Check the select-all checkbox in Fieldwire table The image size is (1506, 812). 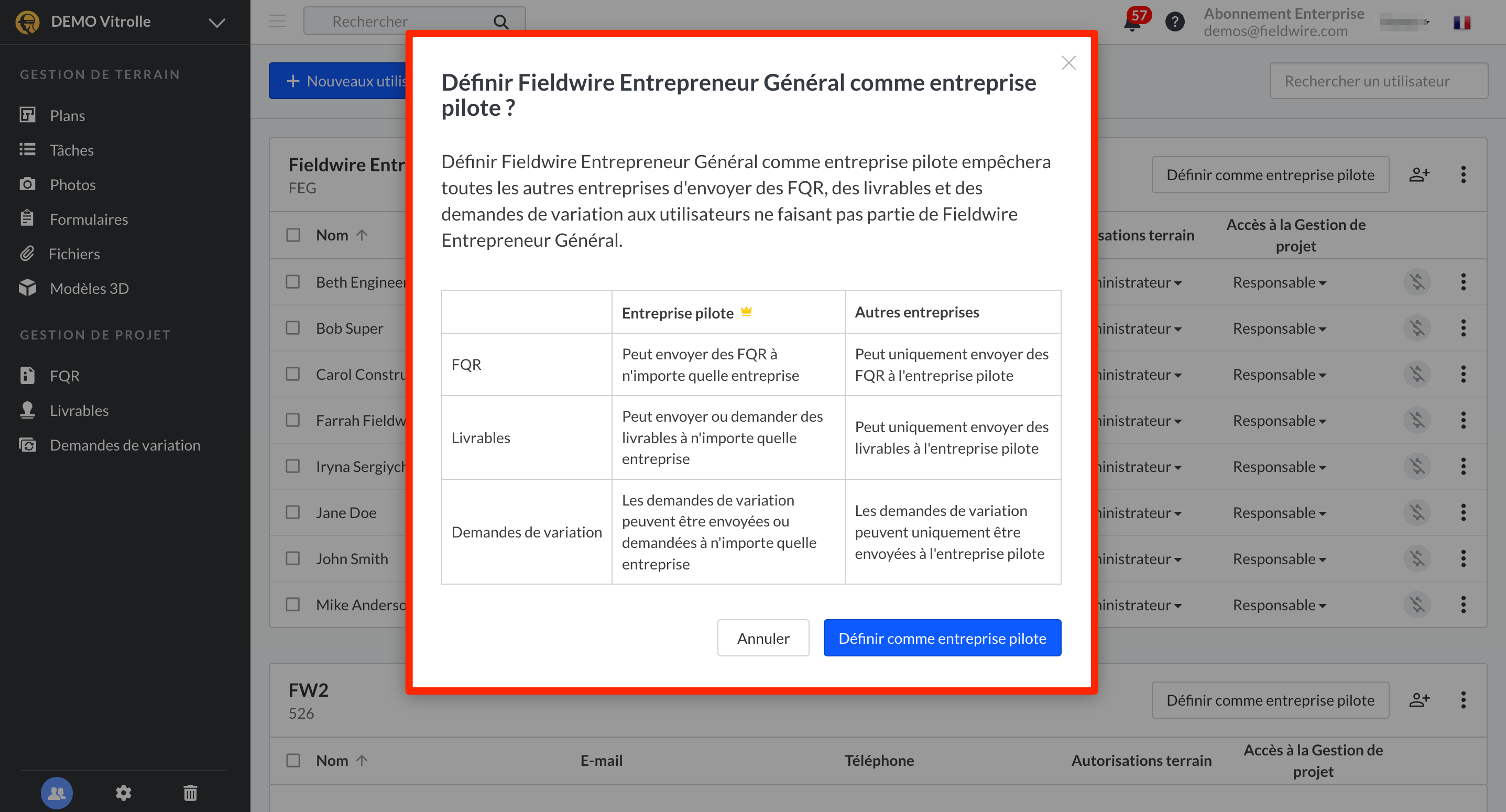[x=293, y=235]
